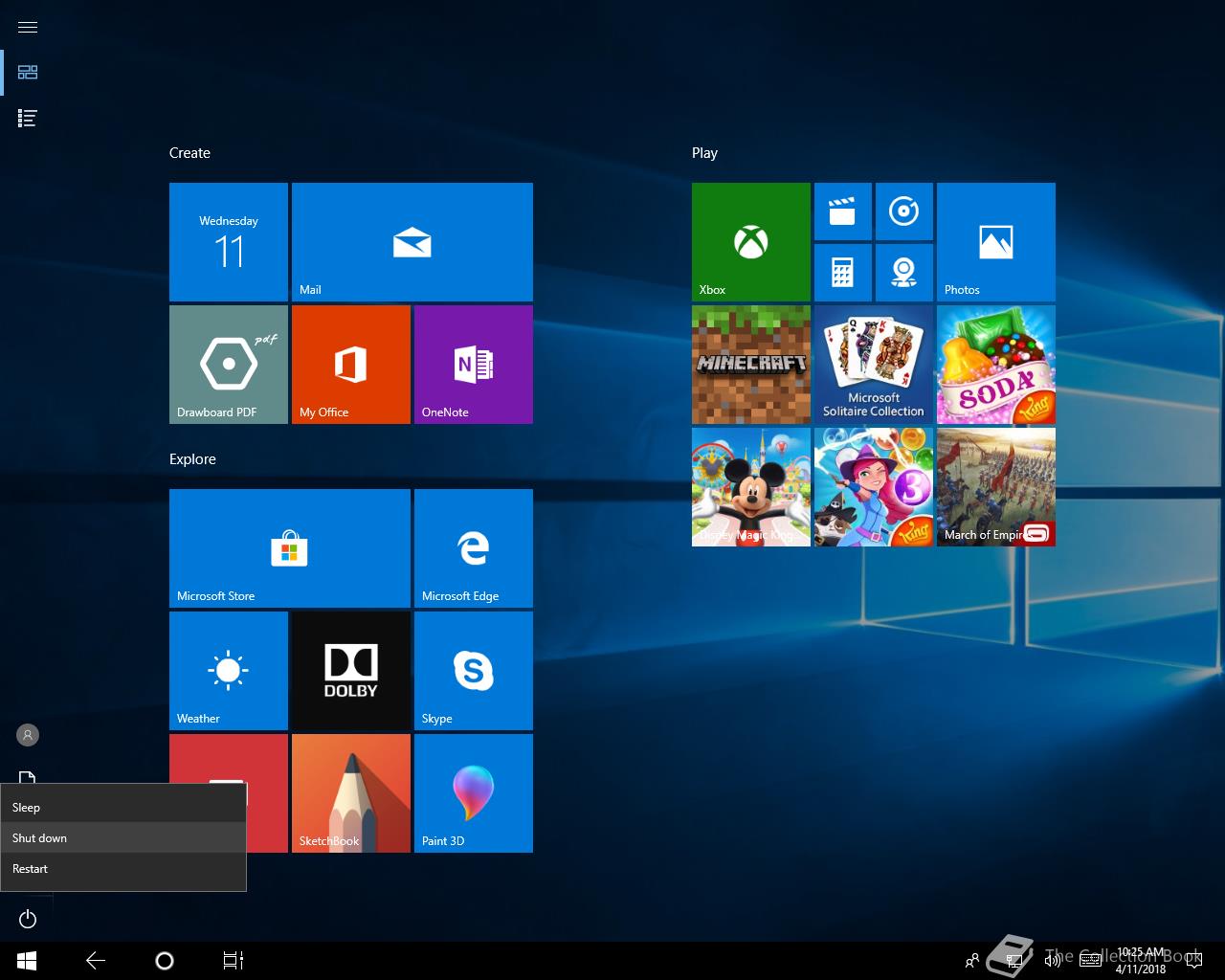Switch to pinned tiles view
1225x980 pixels.
click(x=28, y=73)
